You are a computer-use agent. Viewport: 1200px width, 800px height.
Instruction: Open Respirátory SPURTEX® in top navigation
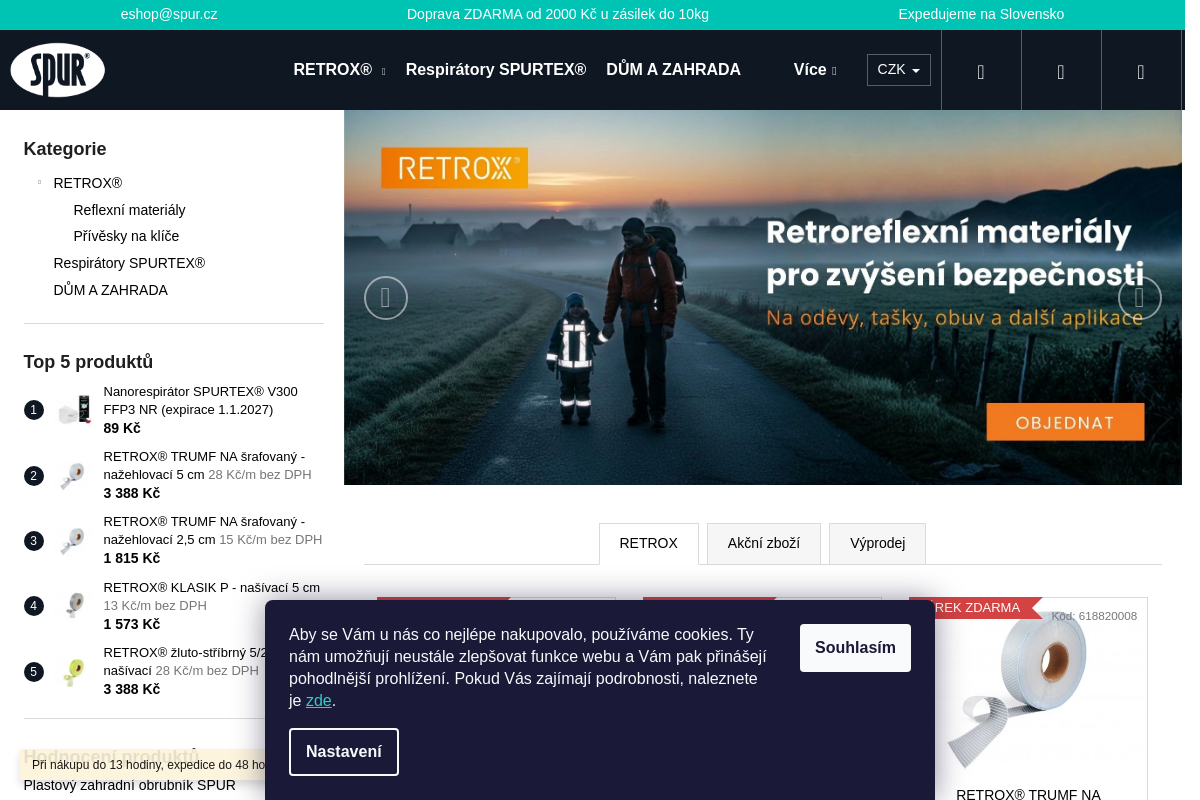pos(496,70)
